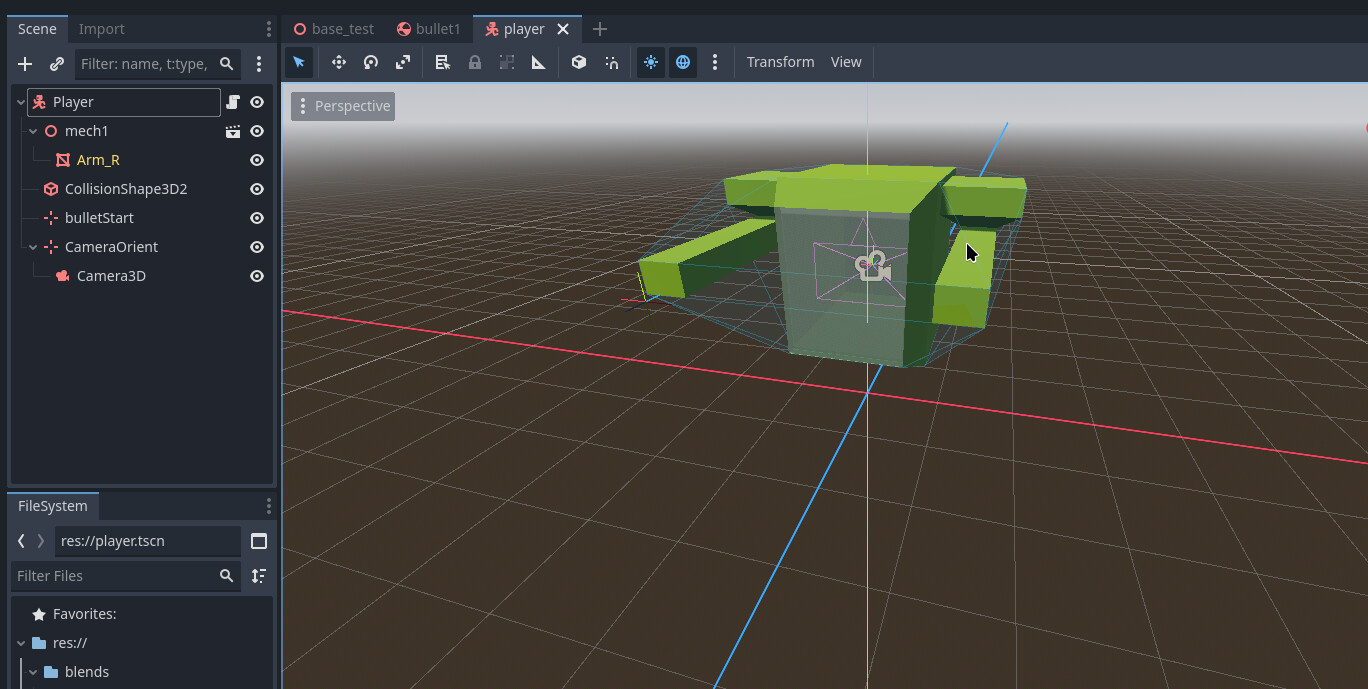Screen dimensions: 1368x689
Task: Hide the Camera3D node
Action: coord(256,275)
